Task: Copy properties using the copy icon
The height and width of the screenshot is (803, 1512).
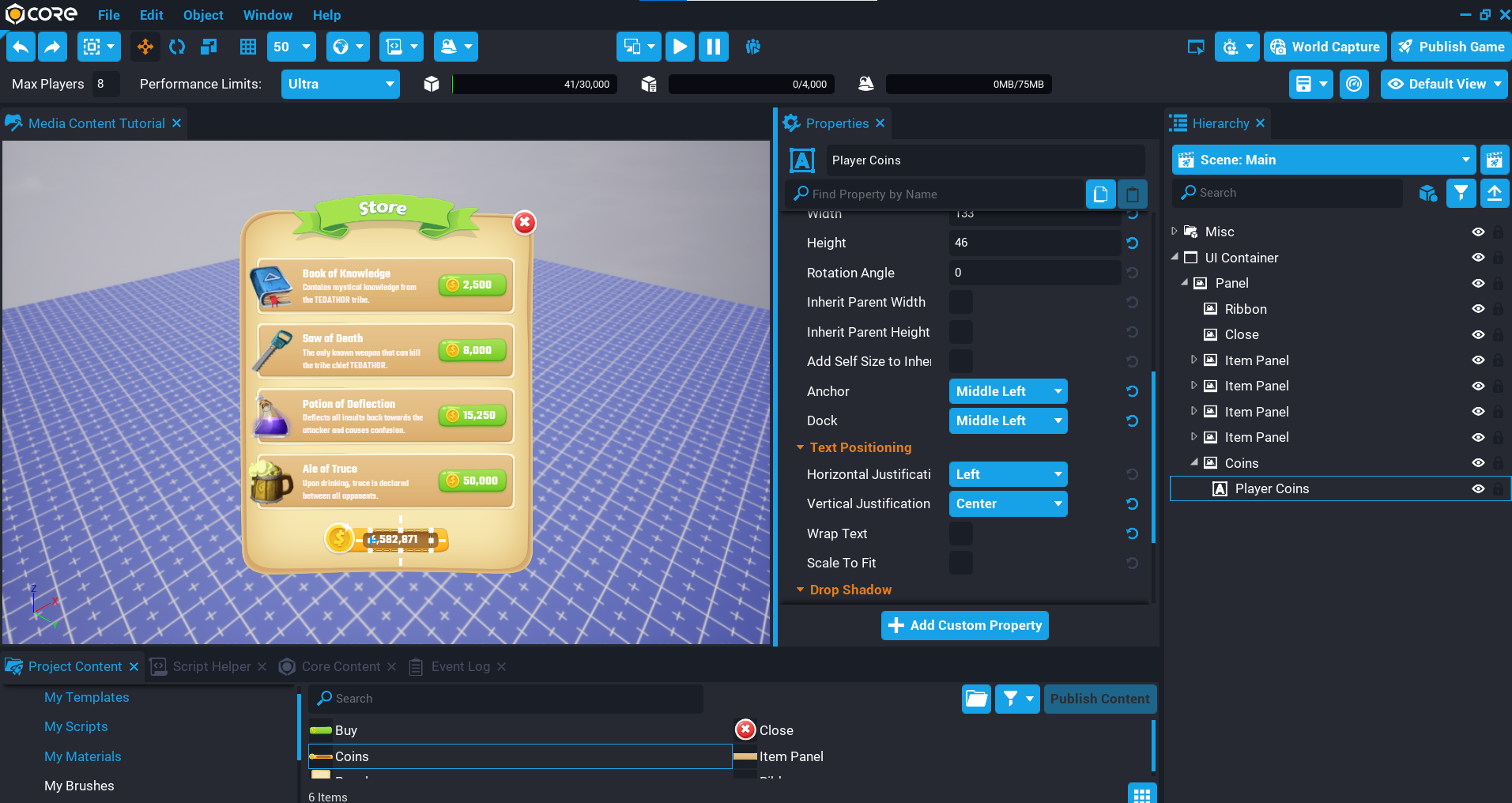Action: tap(1100, 194)
